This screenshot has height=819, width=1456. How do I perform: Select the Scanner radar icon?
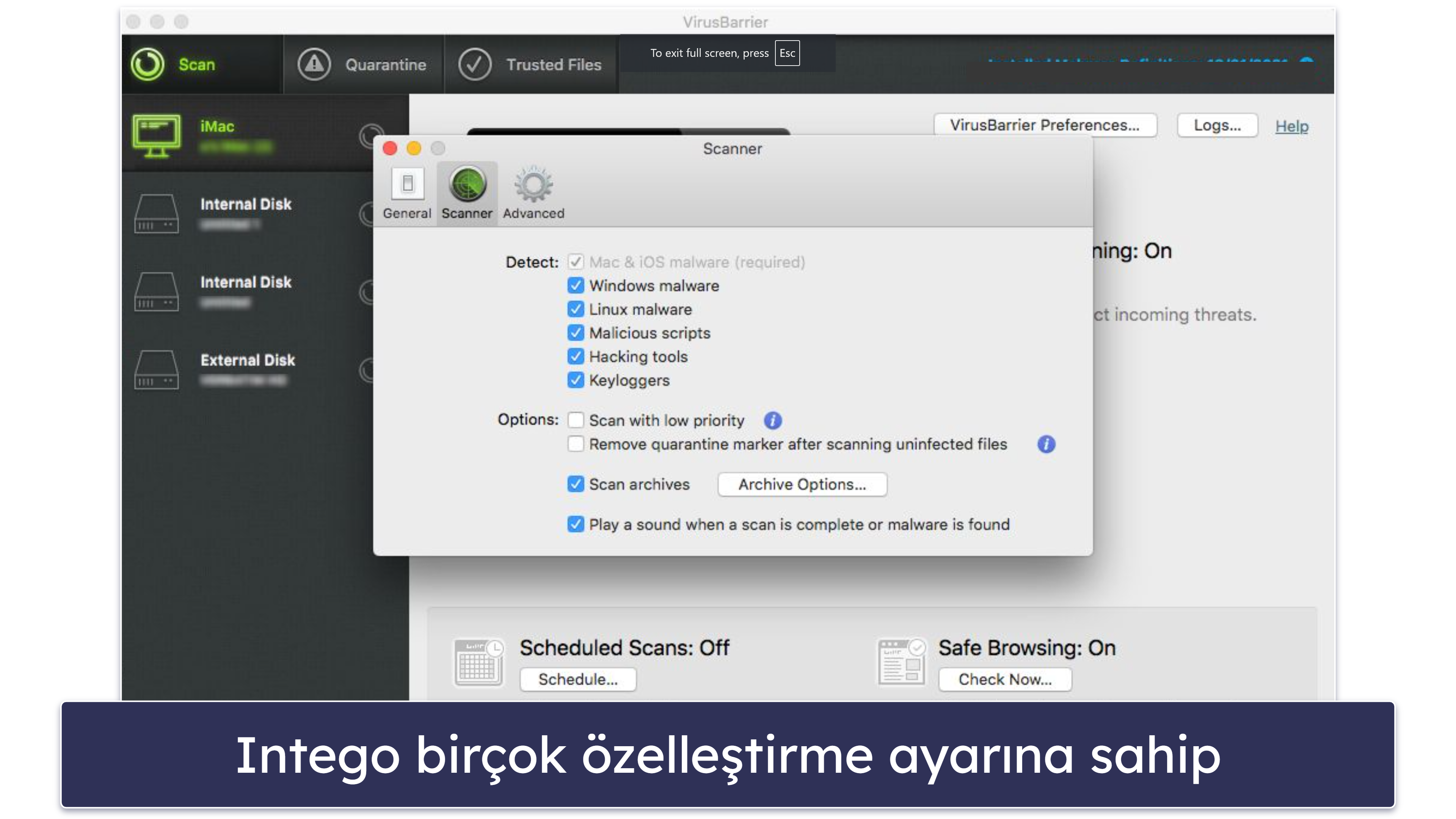[468, 184]
